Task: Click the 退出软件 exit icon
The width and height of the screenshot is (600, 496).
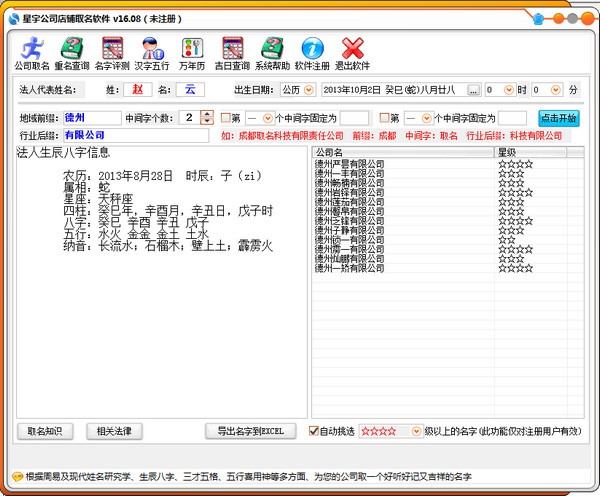Action: click(x=352, y=54)
